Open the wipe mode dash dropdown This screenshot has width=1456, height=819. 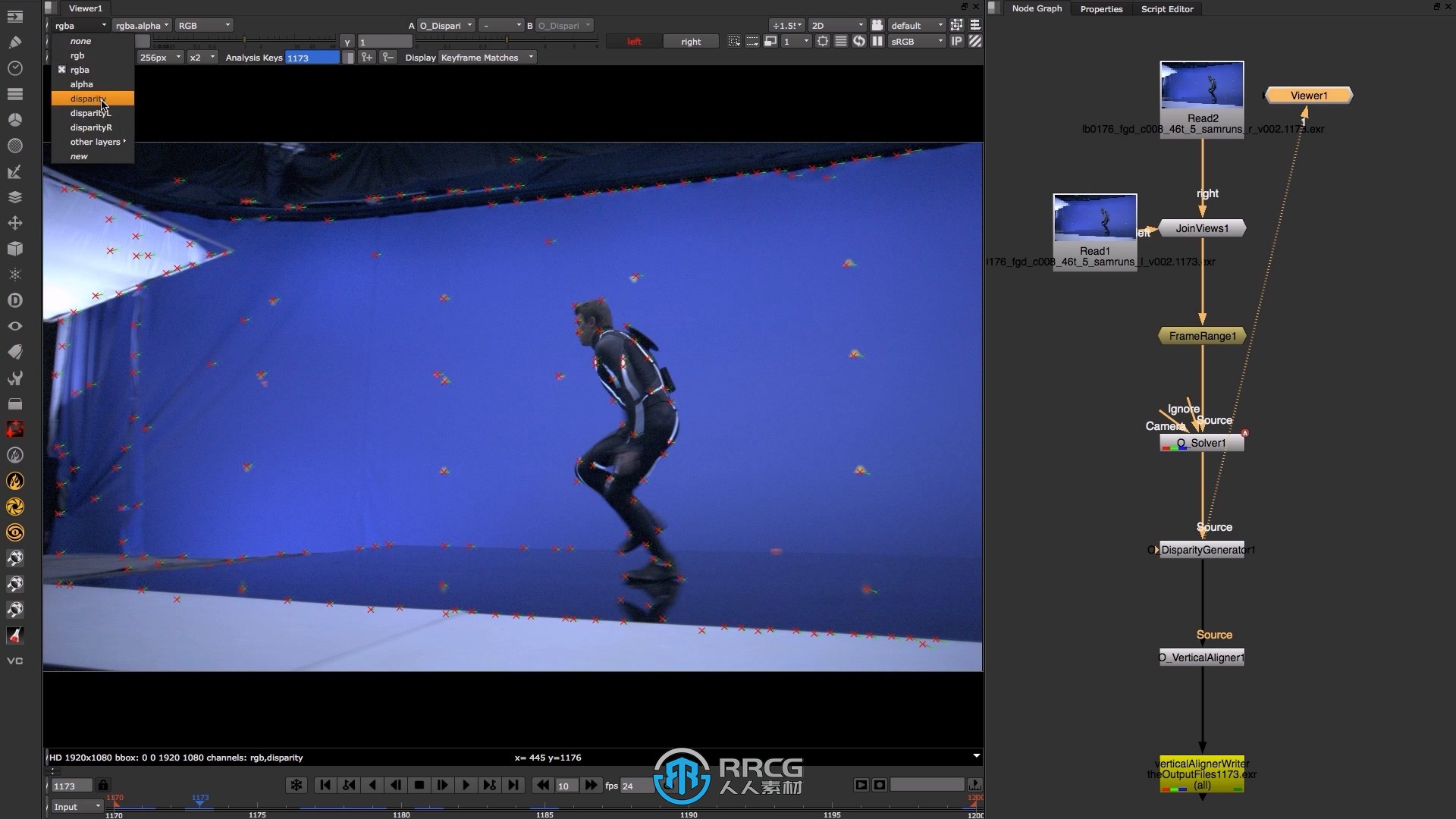pos(502,25)
